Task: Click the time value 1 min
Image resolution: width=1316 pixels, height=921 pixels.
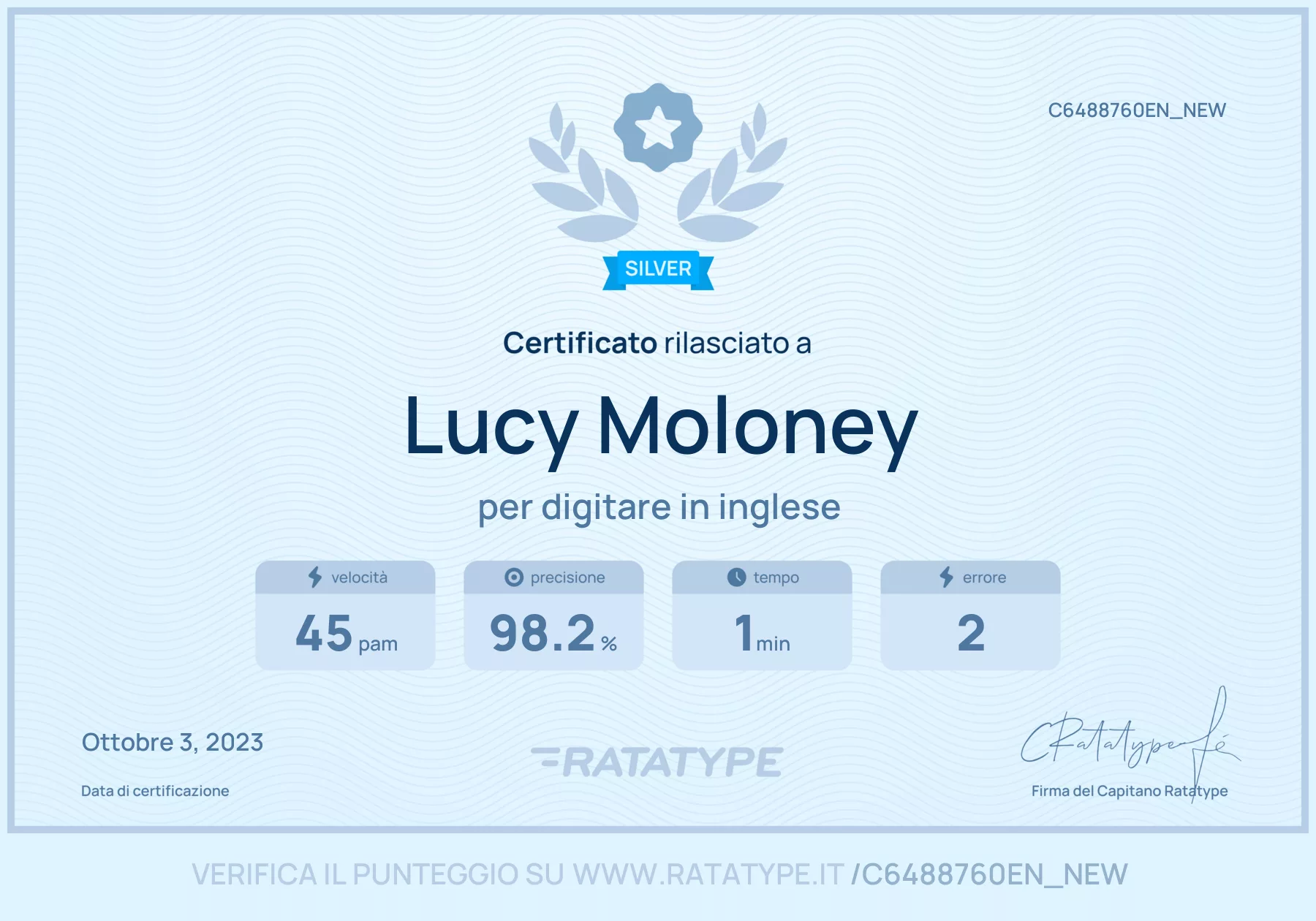Action: point(762,633)
